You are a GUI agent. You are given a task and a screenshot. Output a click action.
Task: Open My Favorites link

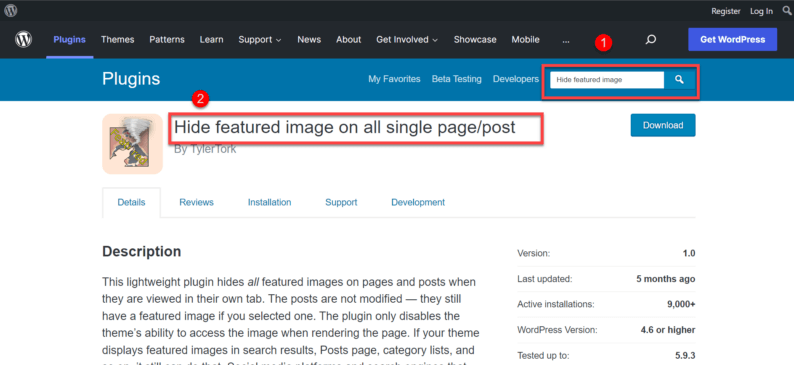coord(394,79)
